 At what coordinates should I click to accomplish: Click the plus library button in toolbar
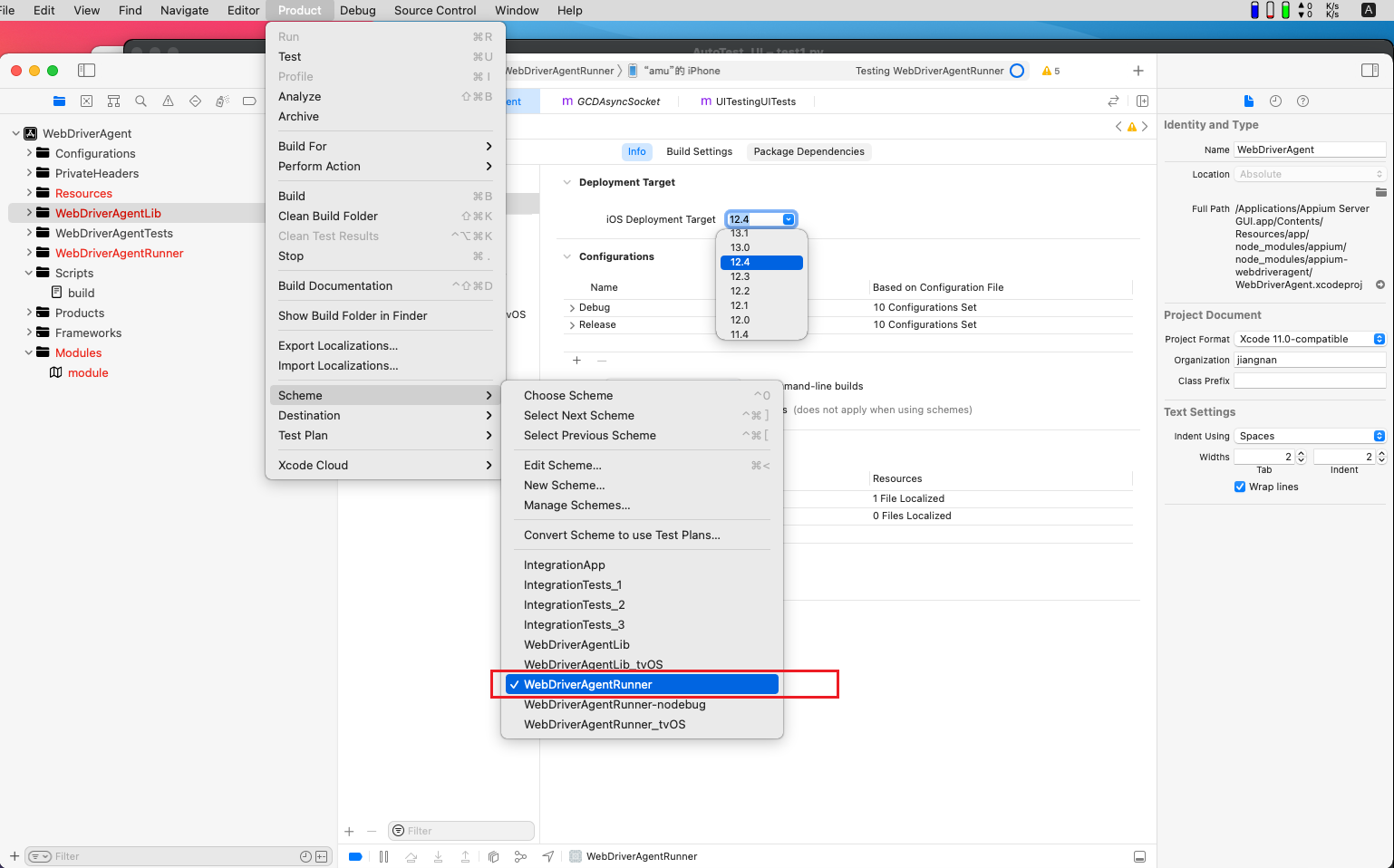point(1138,71)
